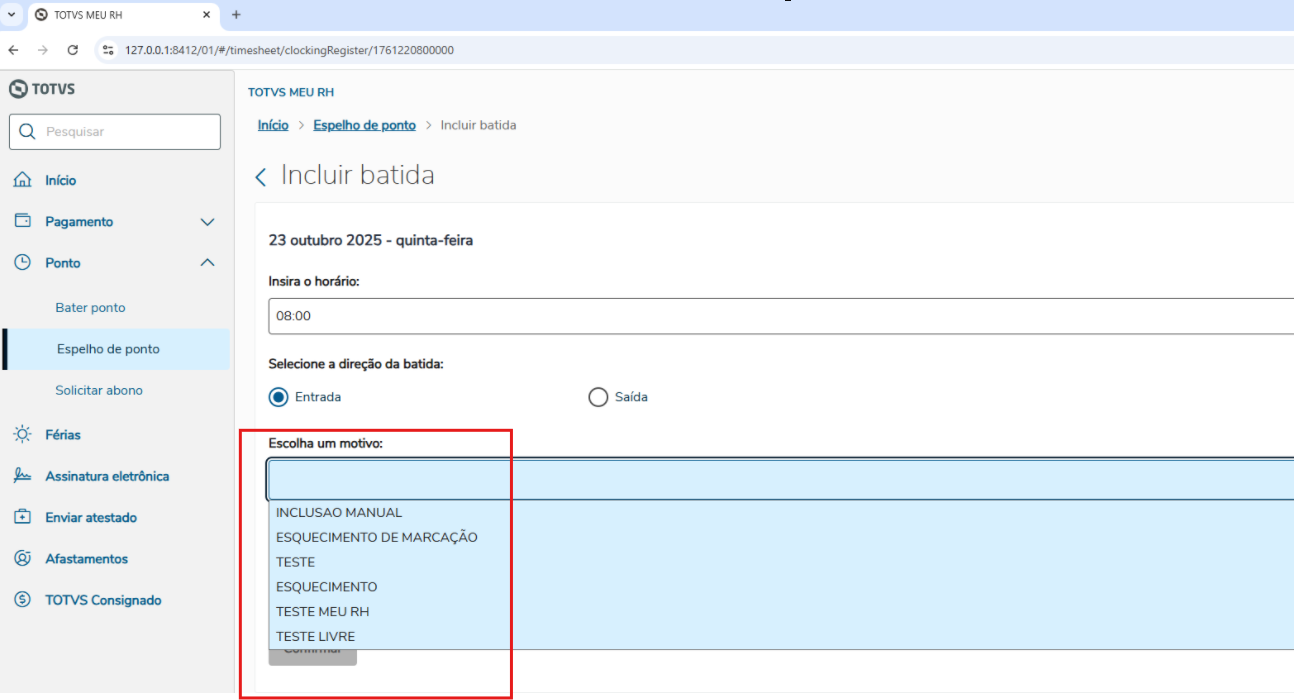The image size is (1294, 700).
Task: Choose the TESTE LIVRE option
Action: coord(781,636)
